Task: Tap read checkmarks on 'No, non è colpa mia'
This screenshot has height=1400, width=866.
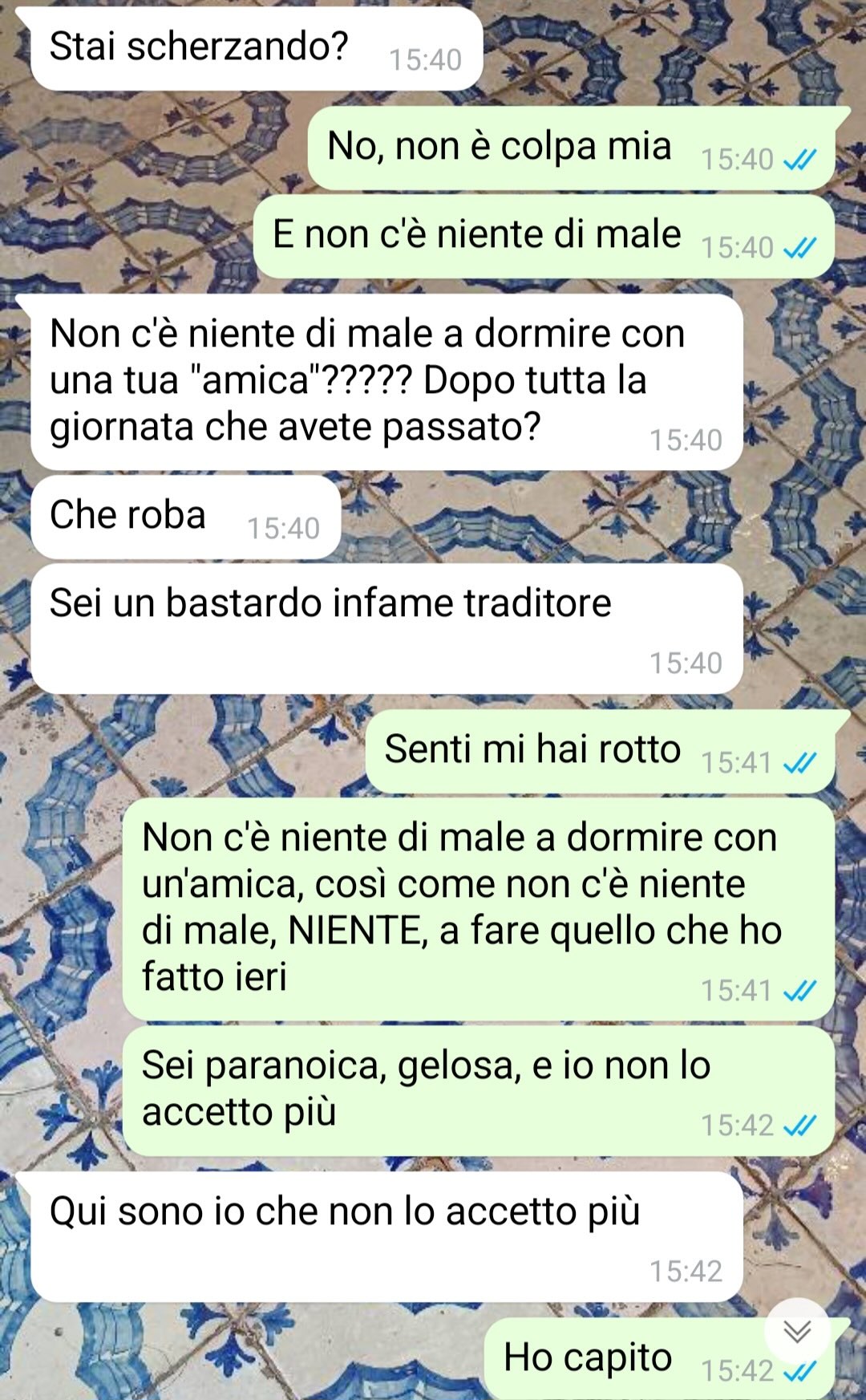Action: pyautogui.click(x=799, y=160)
